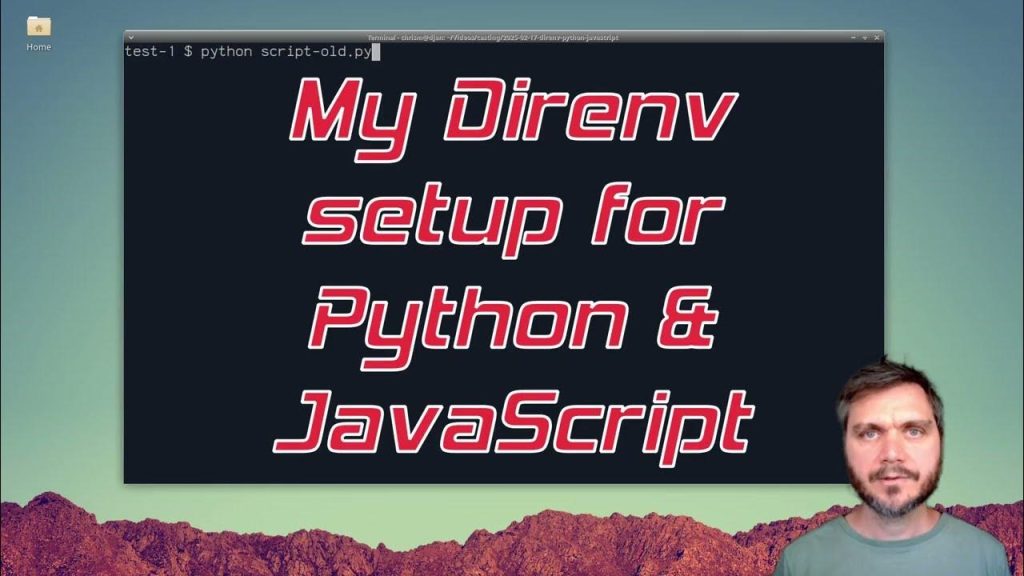Click the test-1 $ shell prompt
Image resolution: width=1024 pixels, height=576 pixels.
point(158,51)
